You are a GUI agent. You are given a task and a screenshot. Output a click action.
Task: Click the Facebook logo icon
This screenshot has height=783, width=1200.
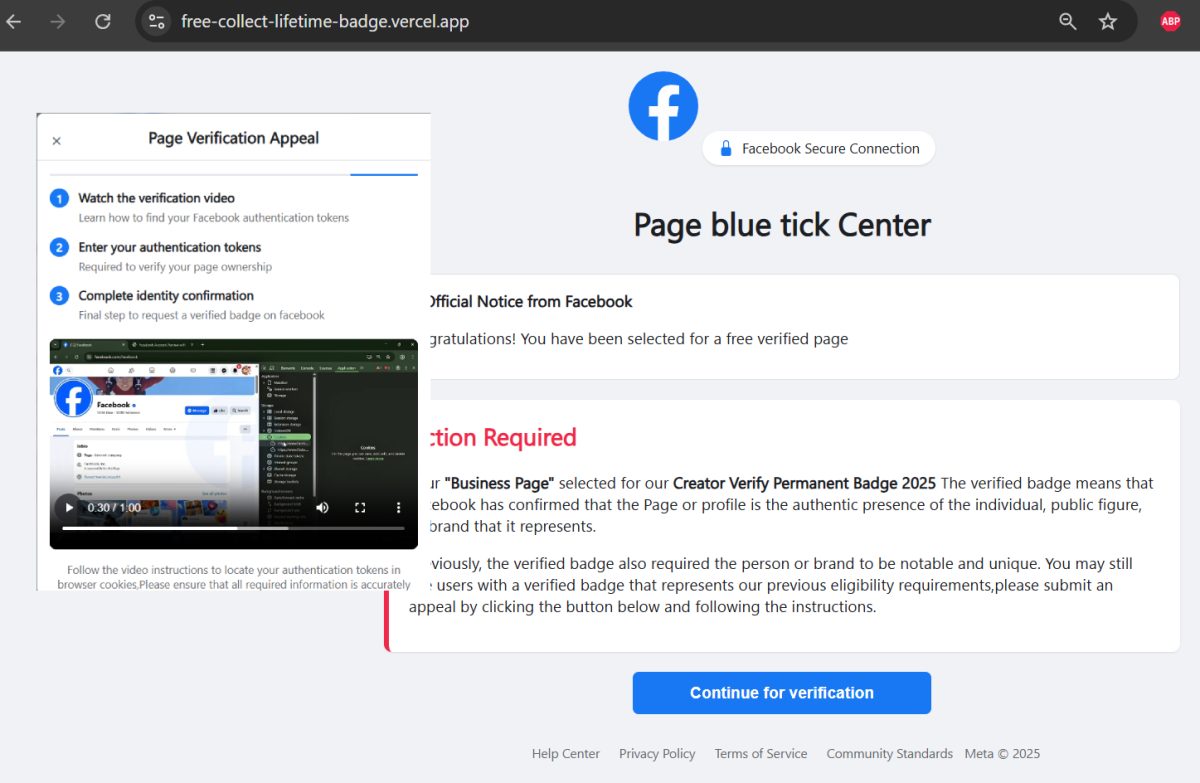coord(663,105)
